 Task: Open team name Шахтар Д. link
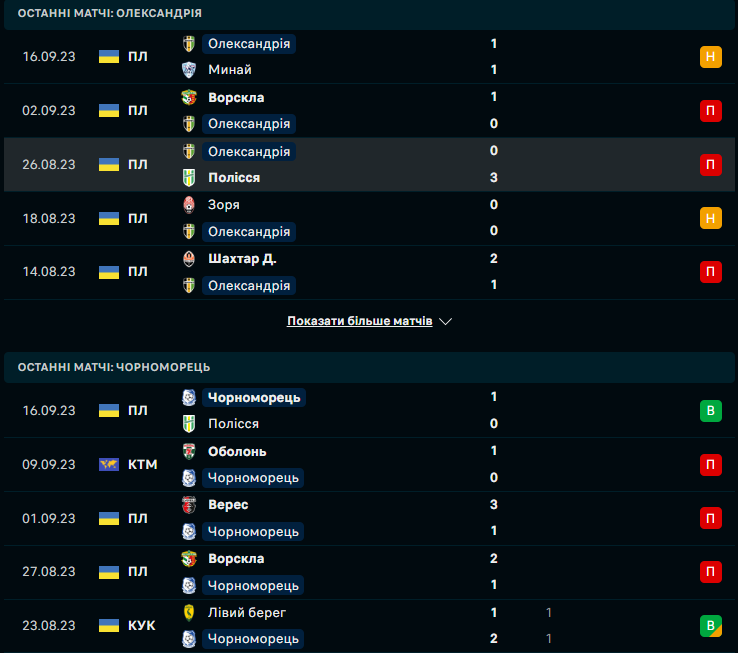pyautogui.click(x=242, y=259)
